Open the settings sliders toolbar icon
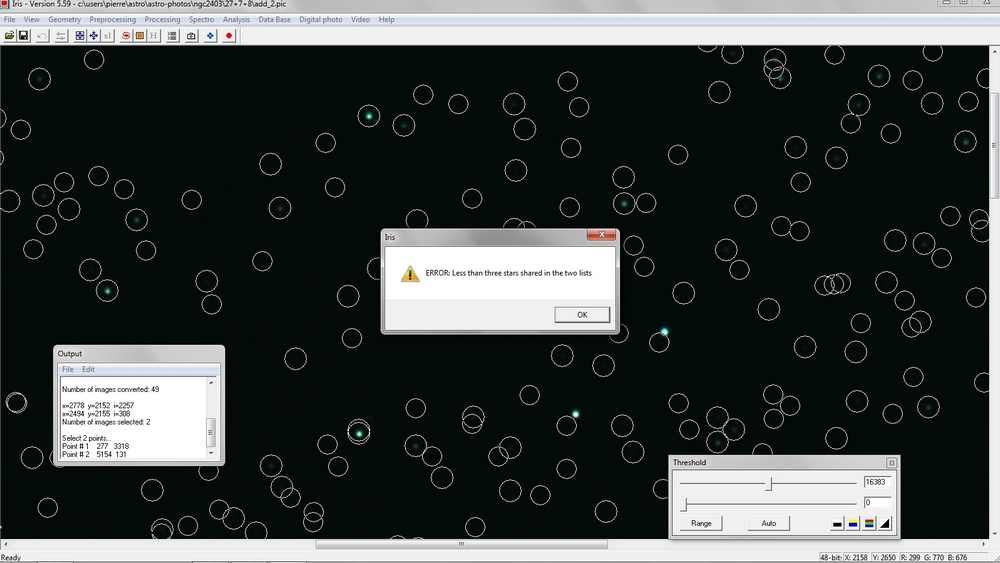Screen dimensions: 1000x563 pos(61,36)
